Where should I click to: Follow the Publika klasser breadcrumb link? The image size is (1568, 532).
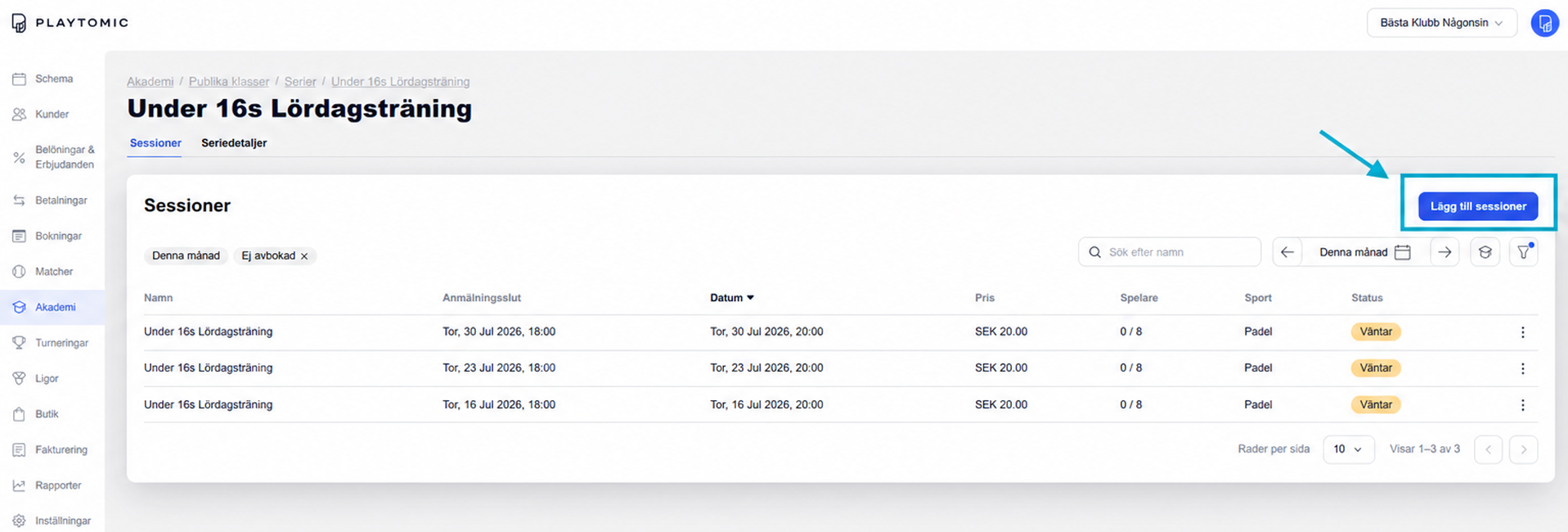pyautogui.click(x=229, y=82)
